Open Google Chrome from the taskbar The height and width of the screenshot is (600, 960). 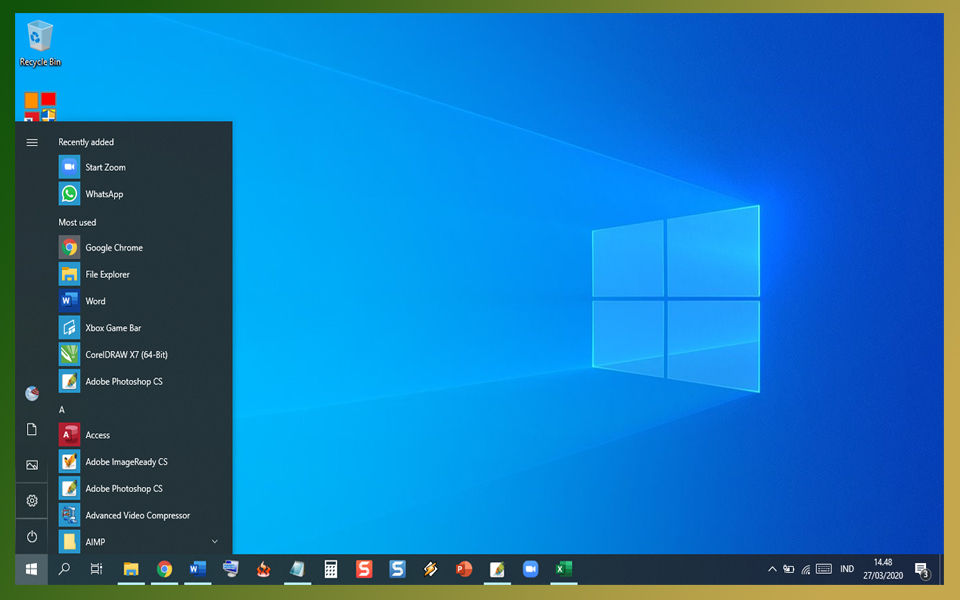[164, 569]
